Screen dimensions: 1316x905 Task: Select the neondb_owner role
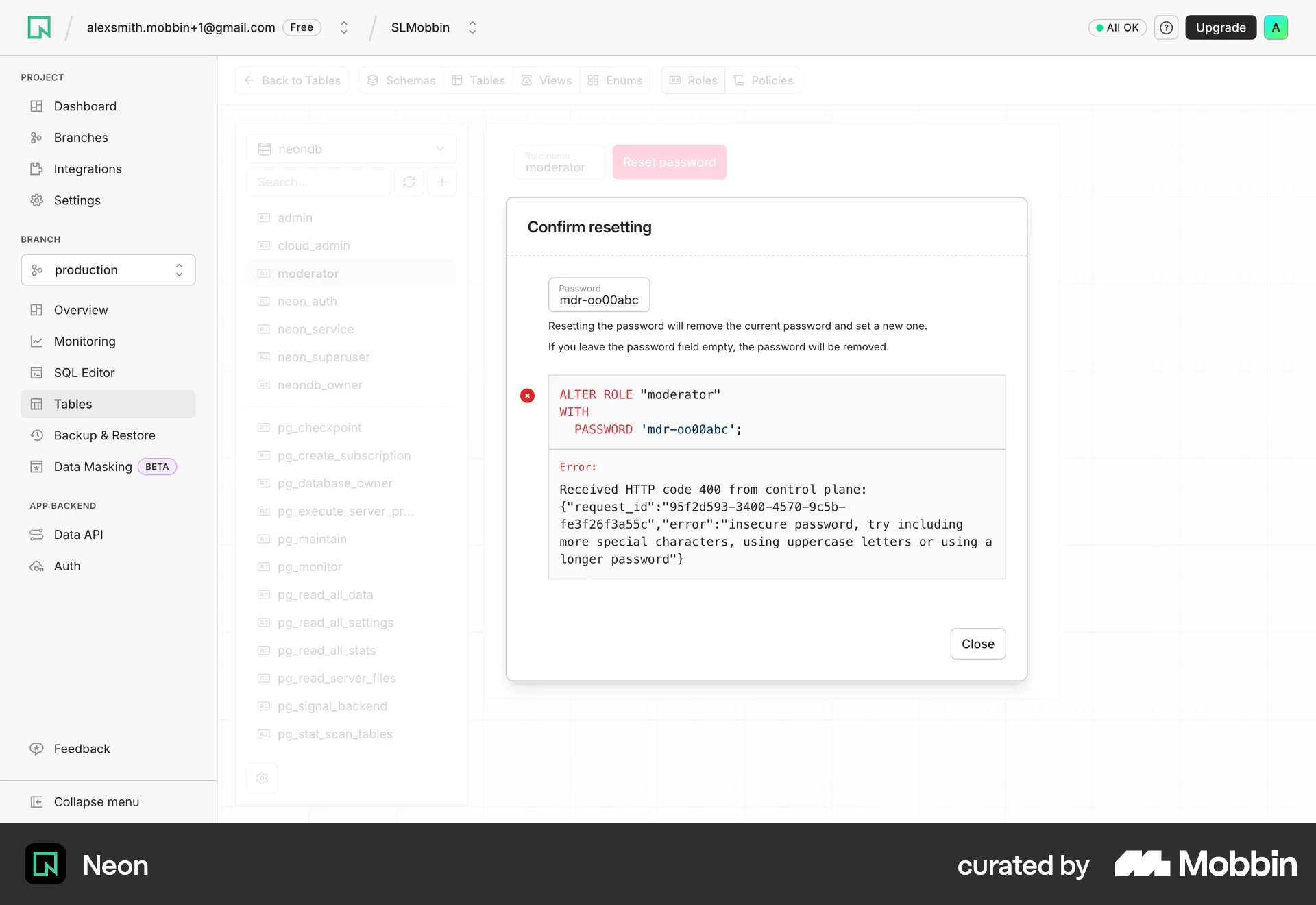point(351,385)
